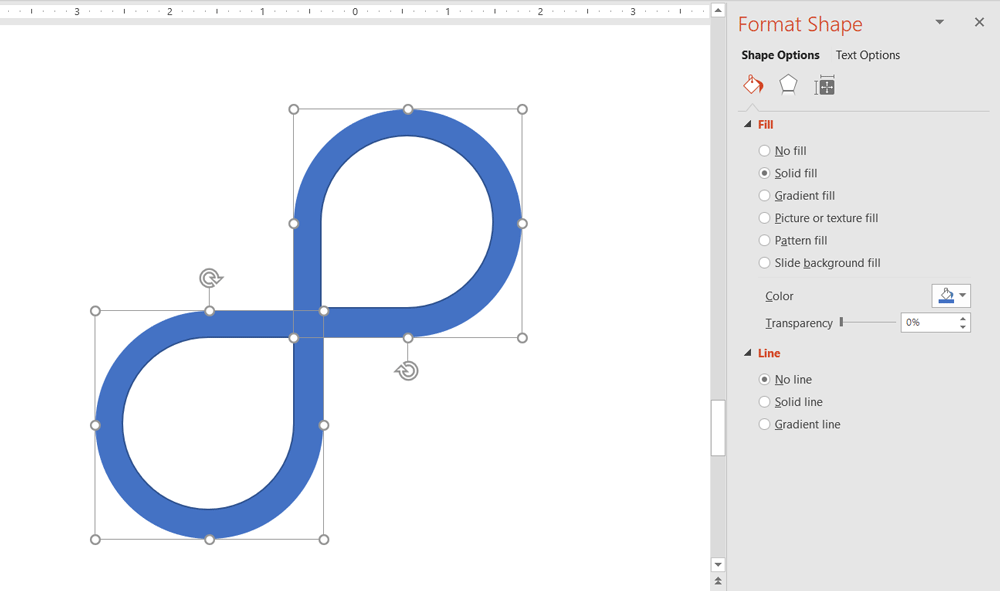Open the Fill & Line icon tab

pos(753,85)
